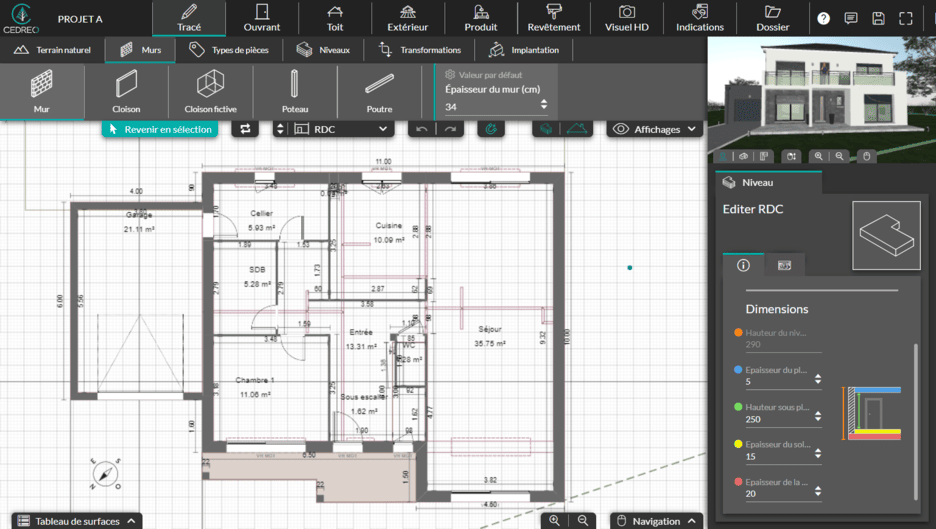Save the project with the floppy icon

point(878,18)
